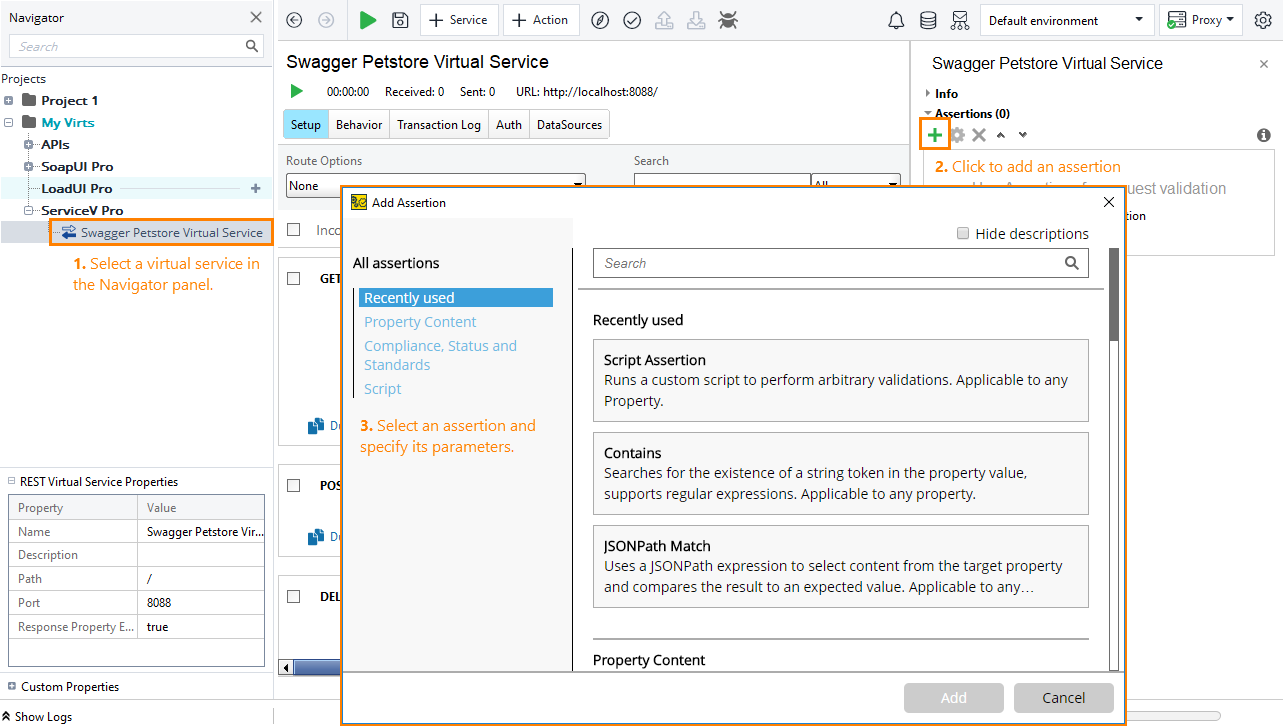Screen dimensions: 1283x727
Task: Click the proxy server icon
Action: click(x=1176, y=20)
